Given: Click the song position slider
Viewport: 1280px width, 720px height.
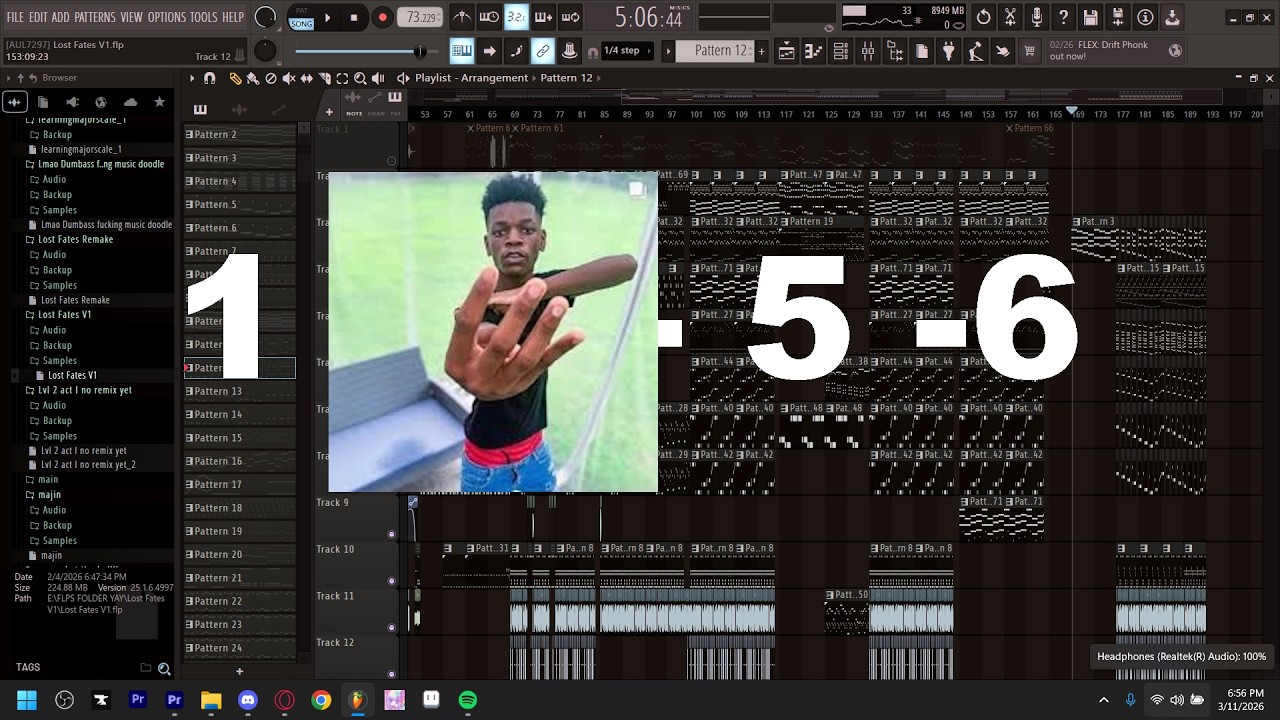Looking at the screenshot, I should [x=359, y=51].
